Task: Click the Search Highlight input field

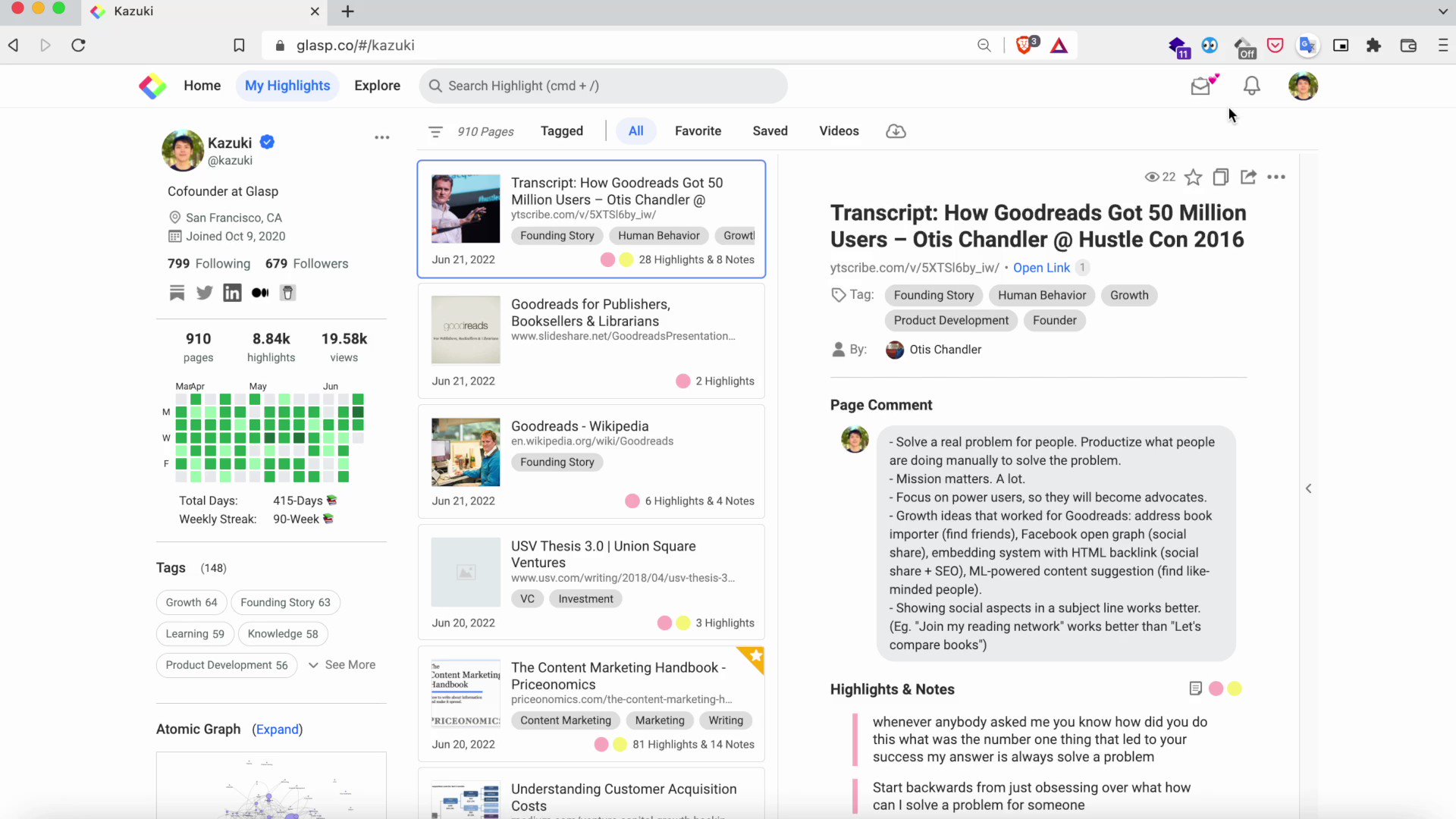Action: click(x=603, y=86)
